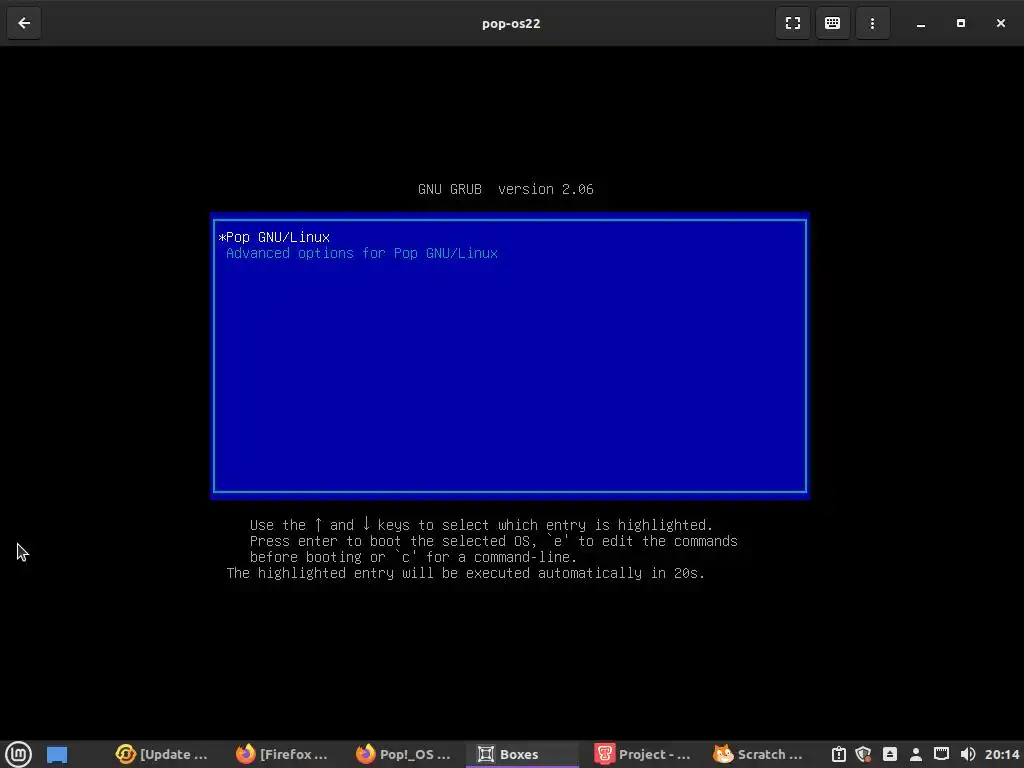Close the pop-os22 window
The width and height of the screenshot is (1024, 768).
point(1000,24)
